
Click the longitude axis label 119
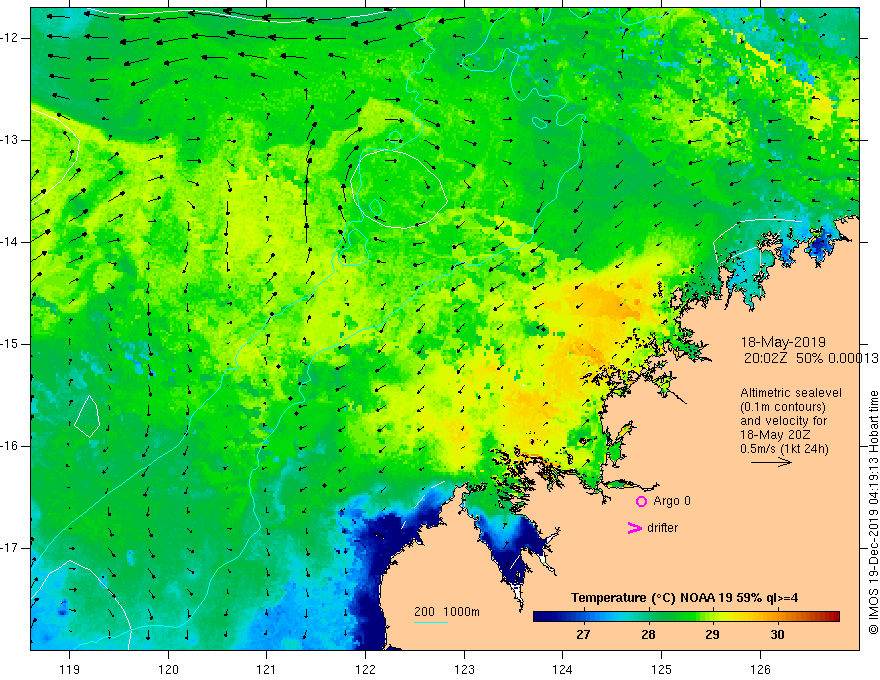(x=70, y=669)
